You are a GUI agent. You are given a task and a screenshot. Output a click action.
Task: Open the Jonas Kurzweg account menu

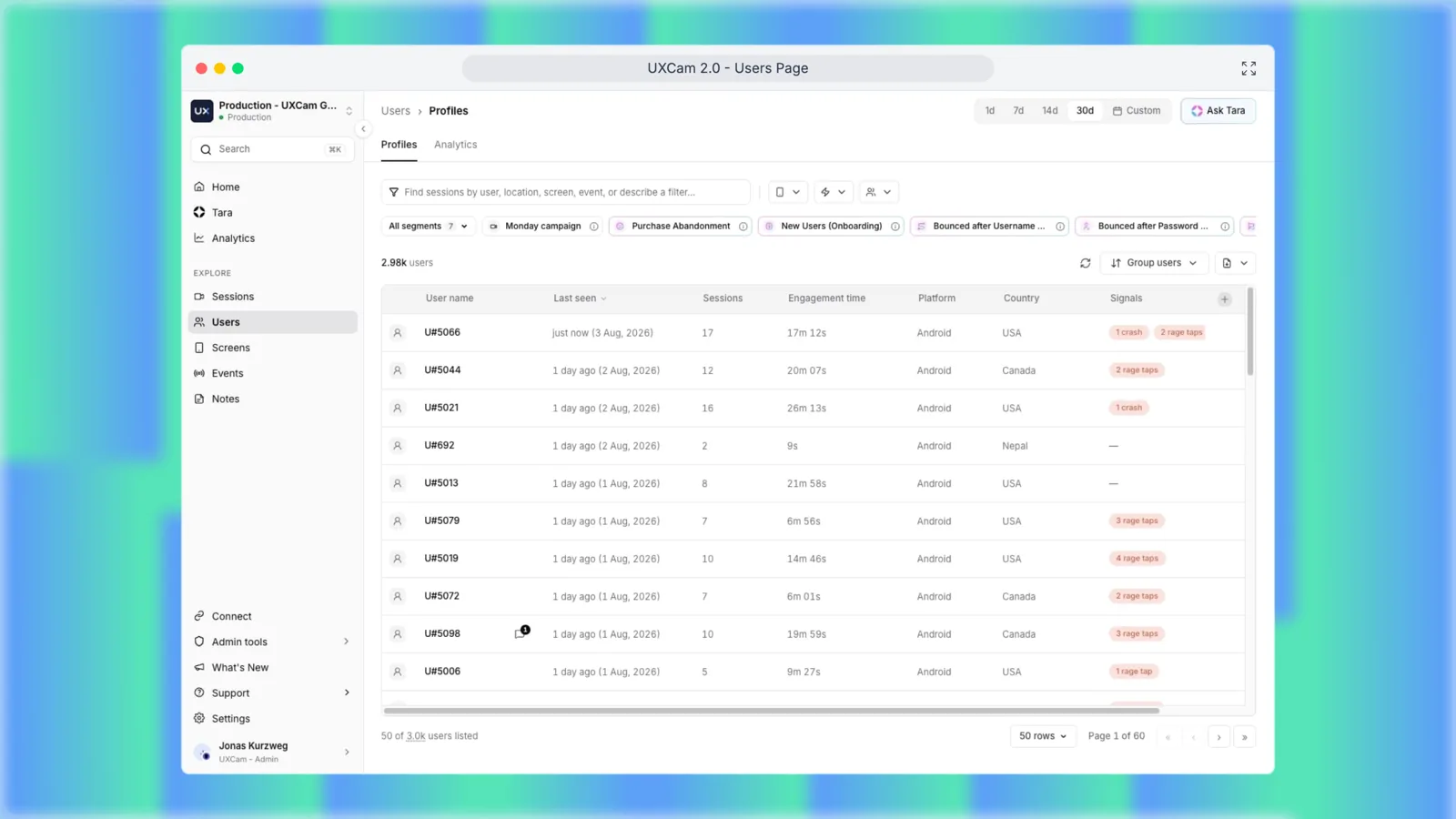click(273, 752)
